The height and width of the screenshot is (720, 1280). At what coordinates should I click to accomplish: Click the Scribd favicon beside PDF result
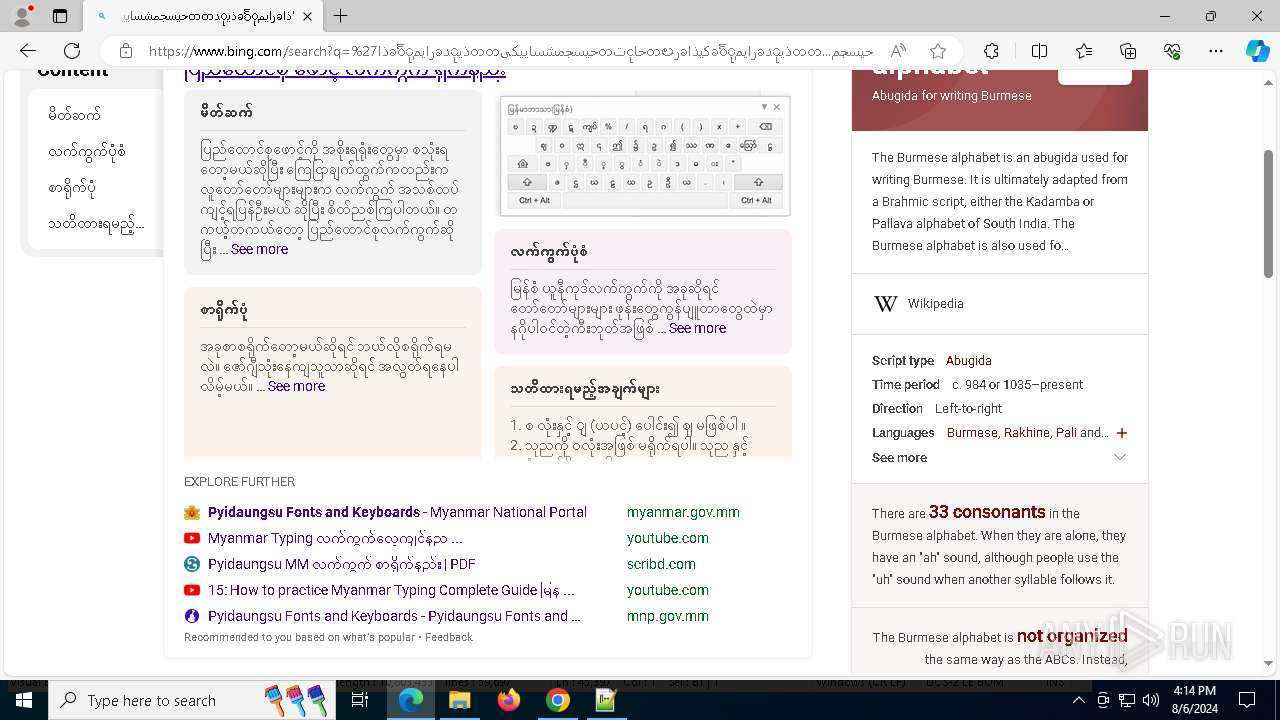click(192, 564)
